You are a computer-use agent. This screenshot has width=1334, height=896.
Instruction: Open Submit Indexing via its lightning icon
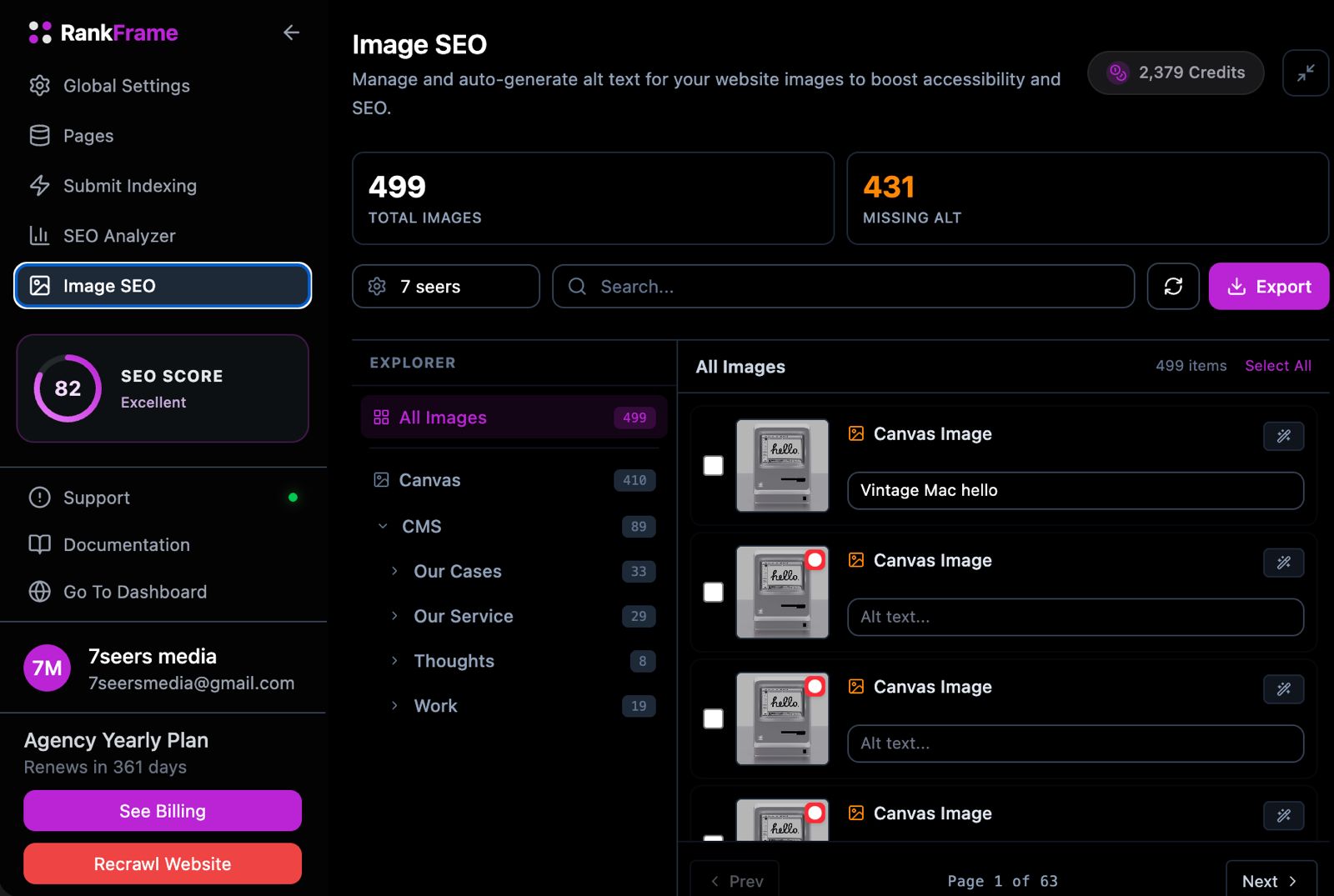point(39,186)
